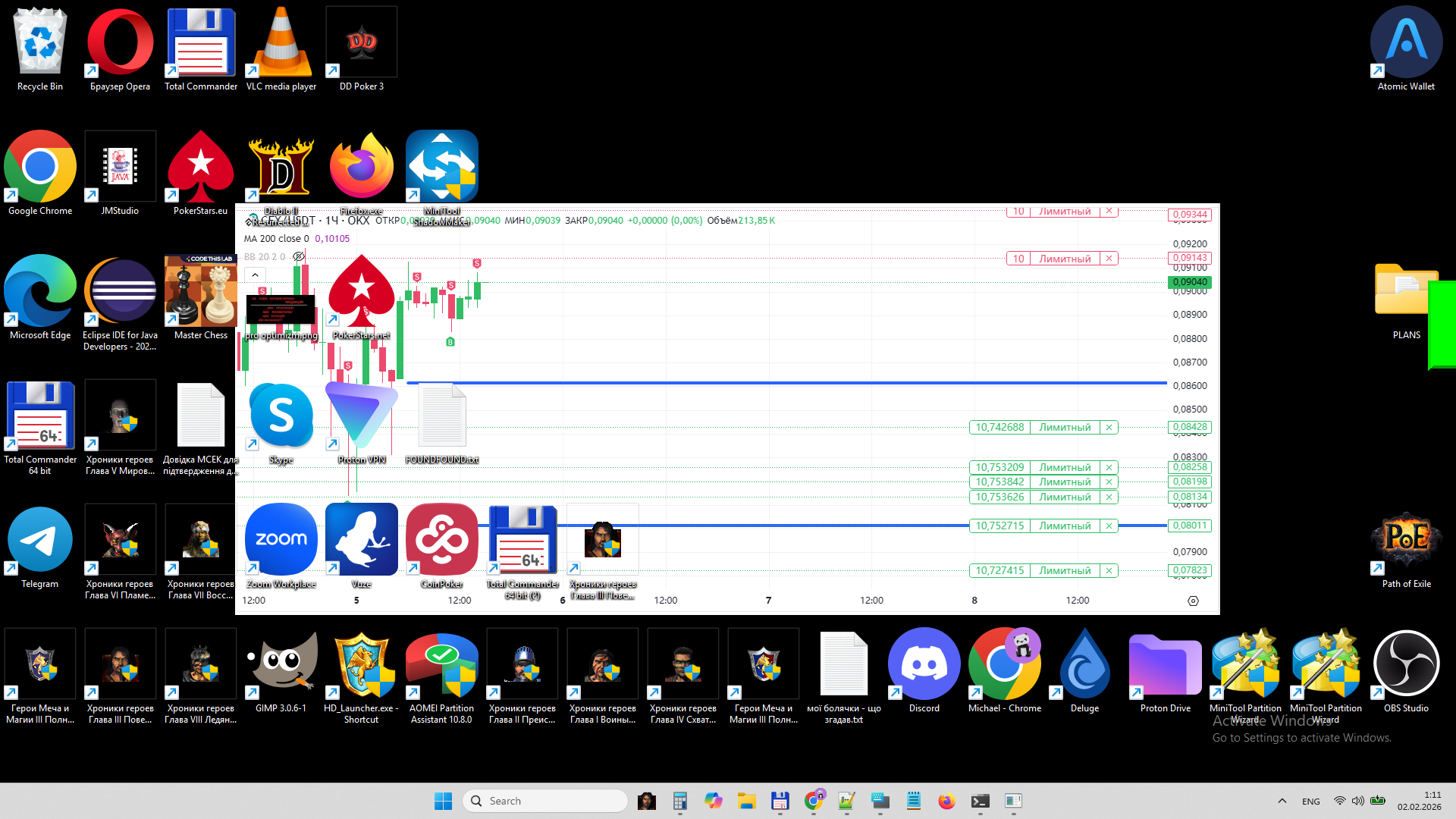Viewport: 1456px width, 819px height.
Task: Collapse the chart indicator legend
Action: pyautogui.click(x=256, y=275)
